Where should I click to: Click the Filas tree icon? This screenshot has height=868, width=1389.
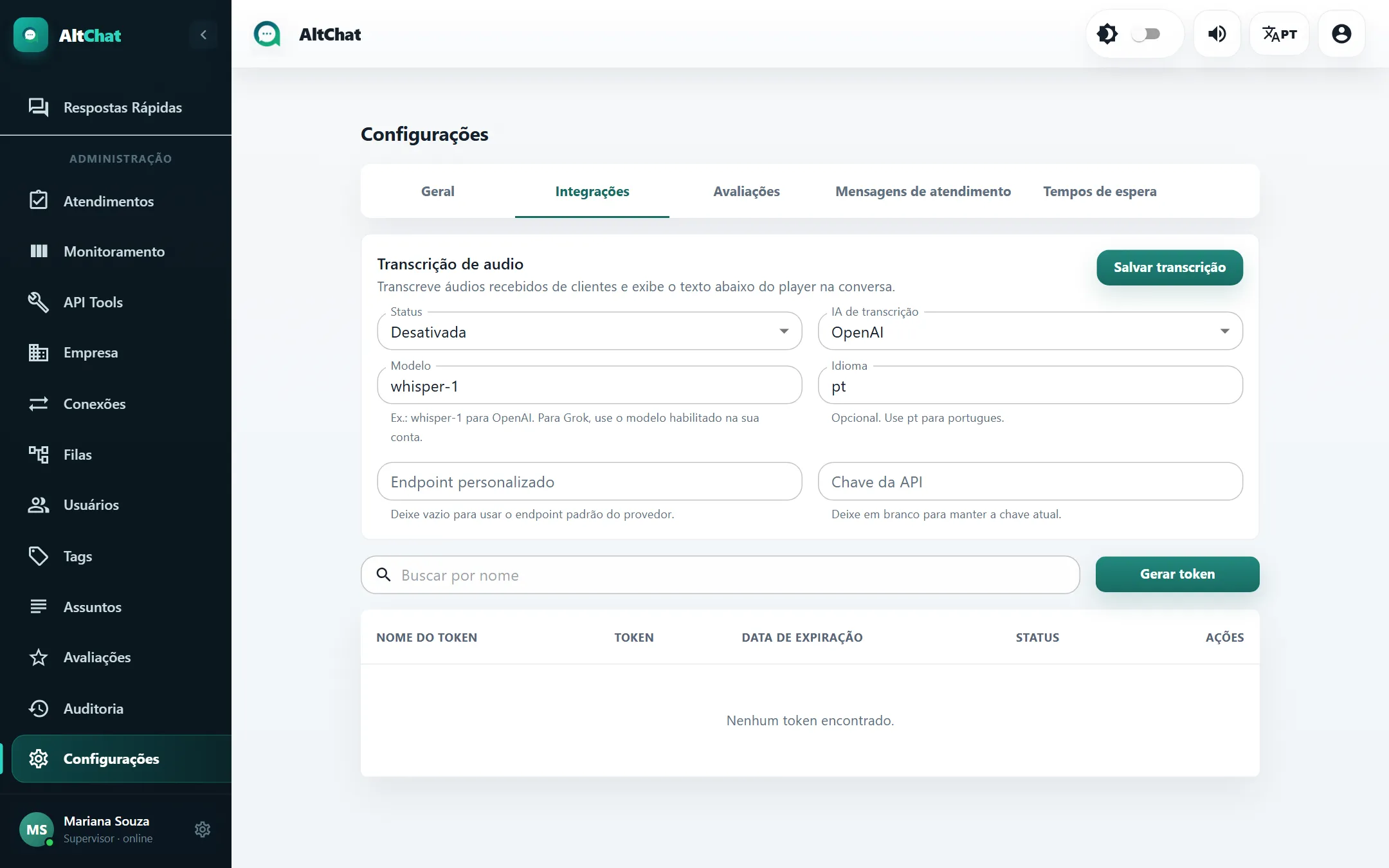point(39,455)
